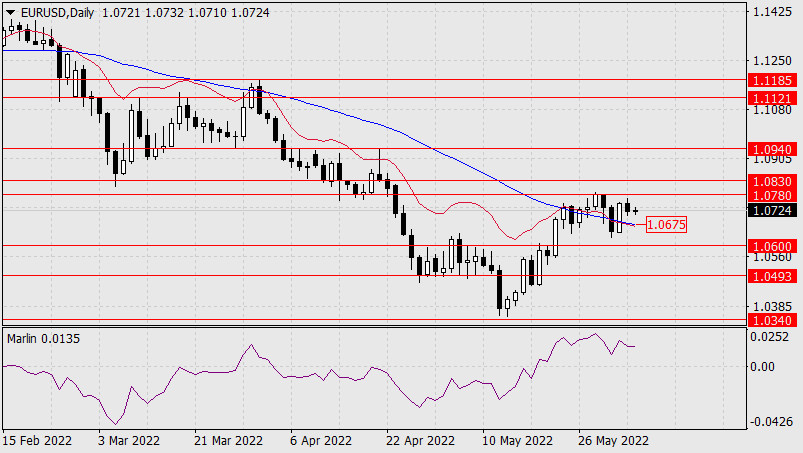Select the 1.0600 support level label
Viewport: 803px width, 453px height.
coord(772,246)
